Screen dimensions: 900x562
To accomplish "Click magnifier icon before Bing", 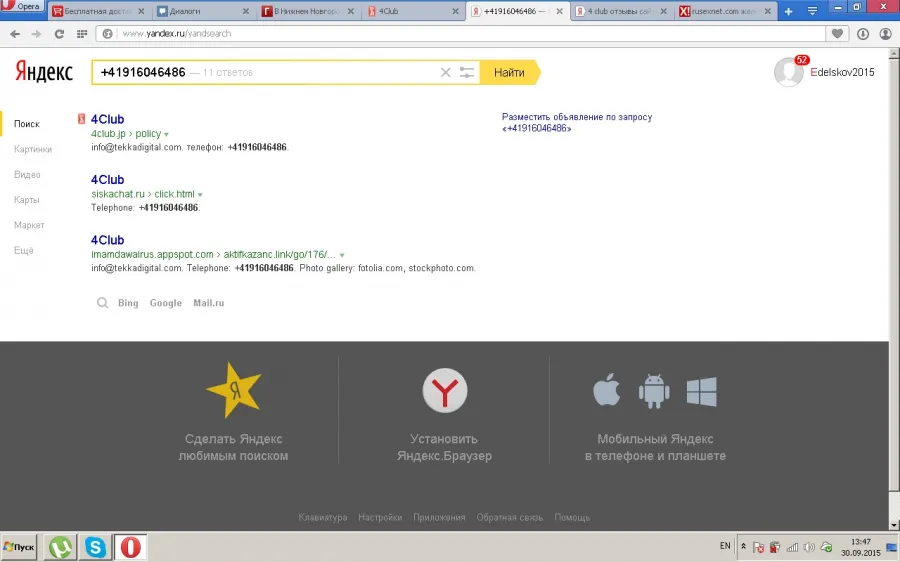I will tap(102, 303).
